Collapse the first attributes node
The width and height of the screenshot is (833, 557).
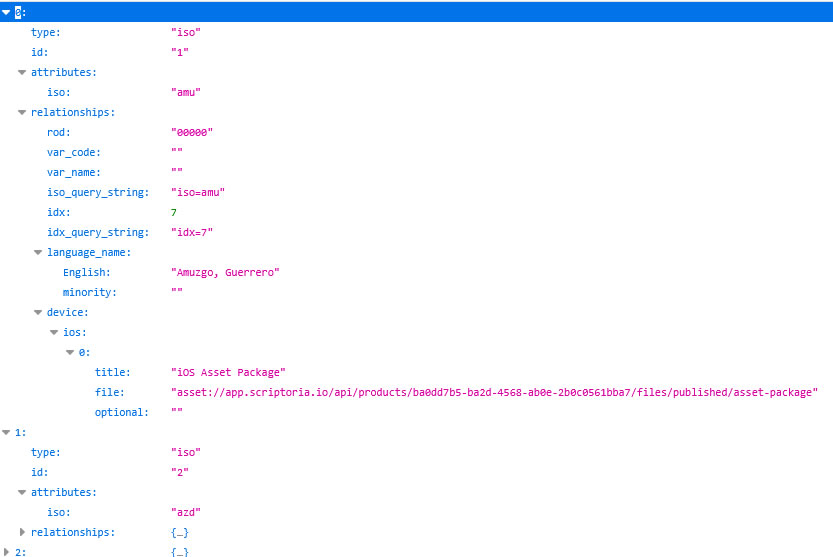pos(23,72)
